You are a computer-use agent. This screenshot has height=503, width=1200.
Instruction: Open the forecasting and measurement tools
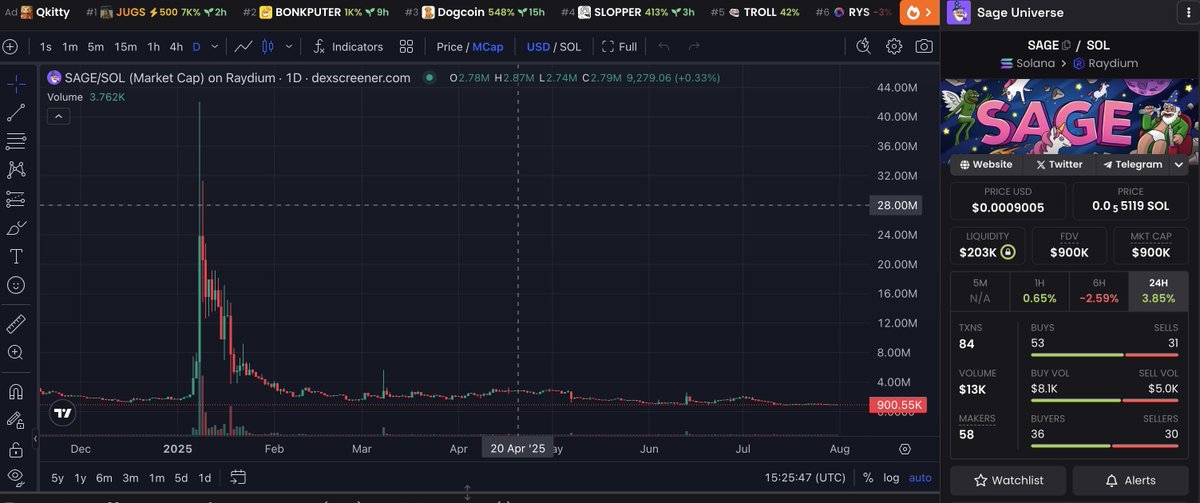[x=16, y=199]
